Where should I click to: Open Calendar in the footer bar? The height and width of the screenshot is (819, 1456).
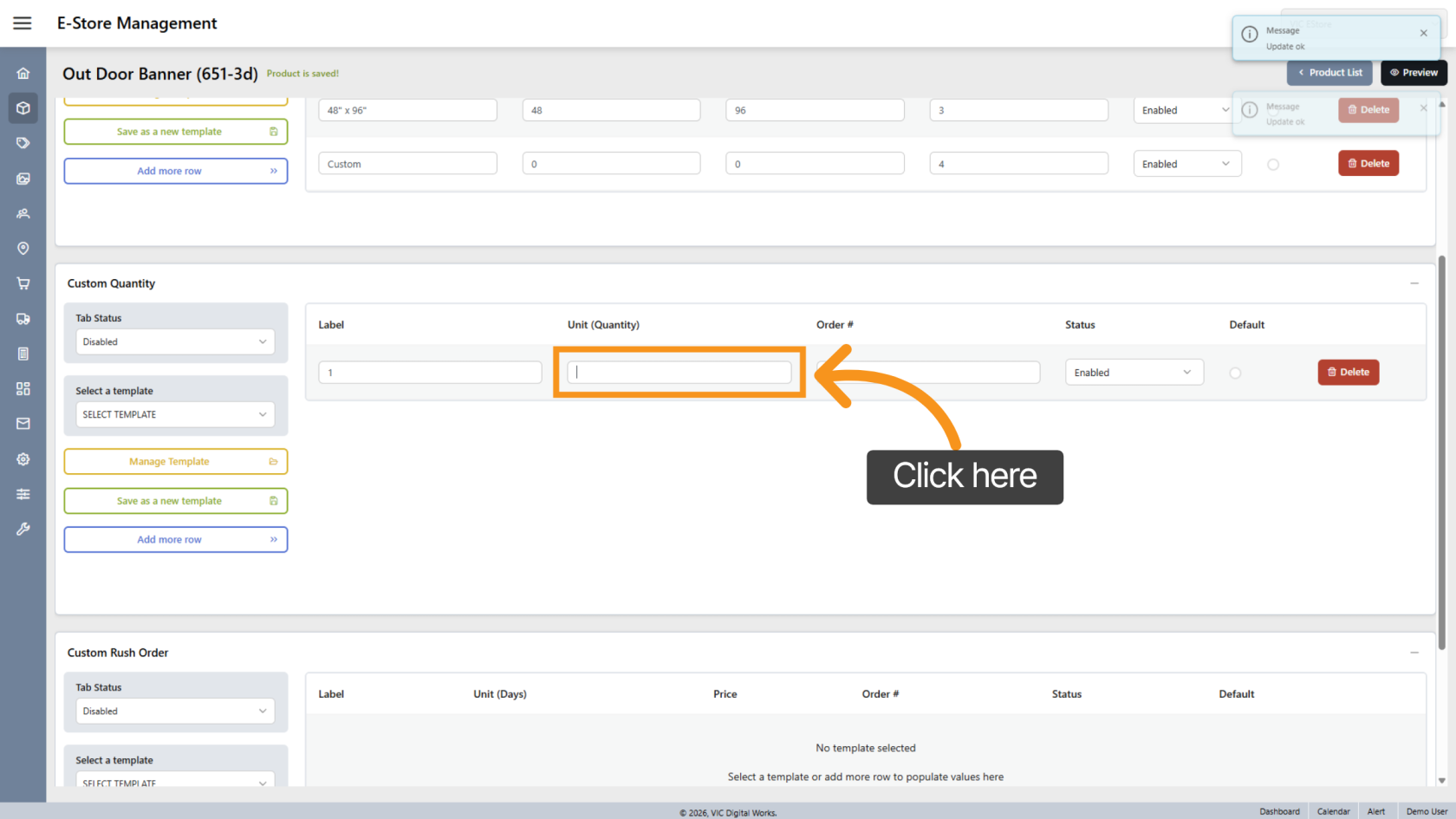(x=1333, y=811)
